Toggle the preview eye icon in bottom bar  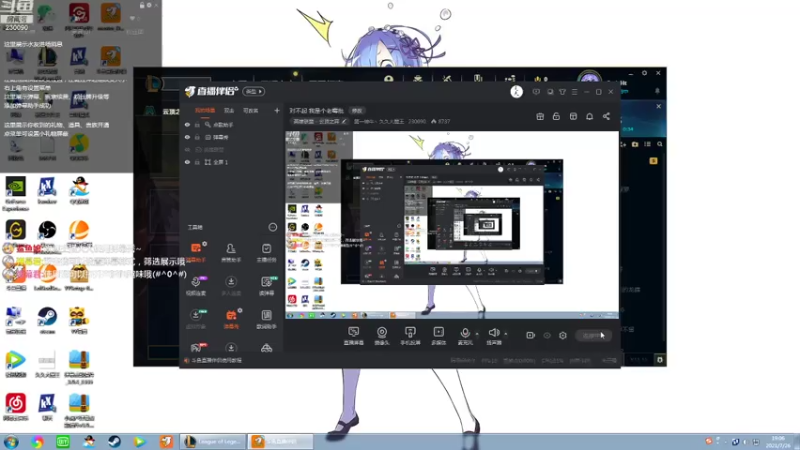547,335
